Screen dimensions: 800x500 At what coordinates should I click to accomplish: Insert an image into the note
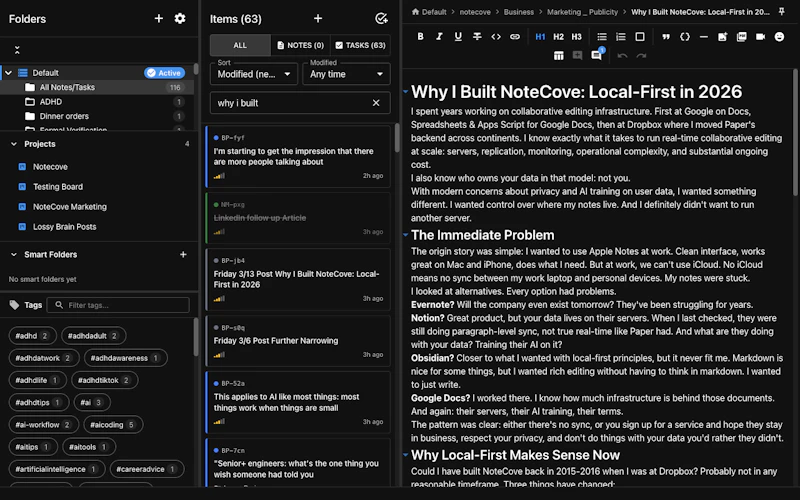(x=722, y=36)
